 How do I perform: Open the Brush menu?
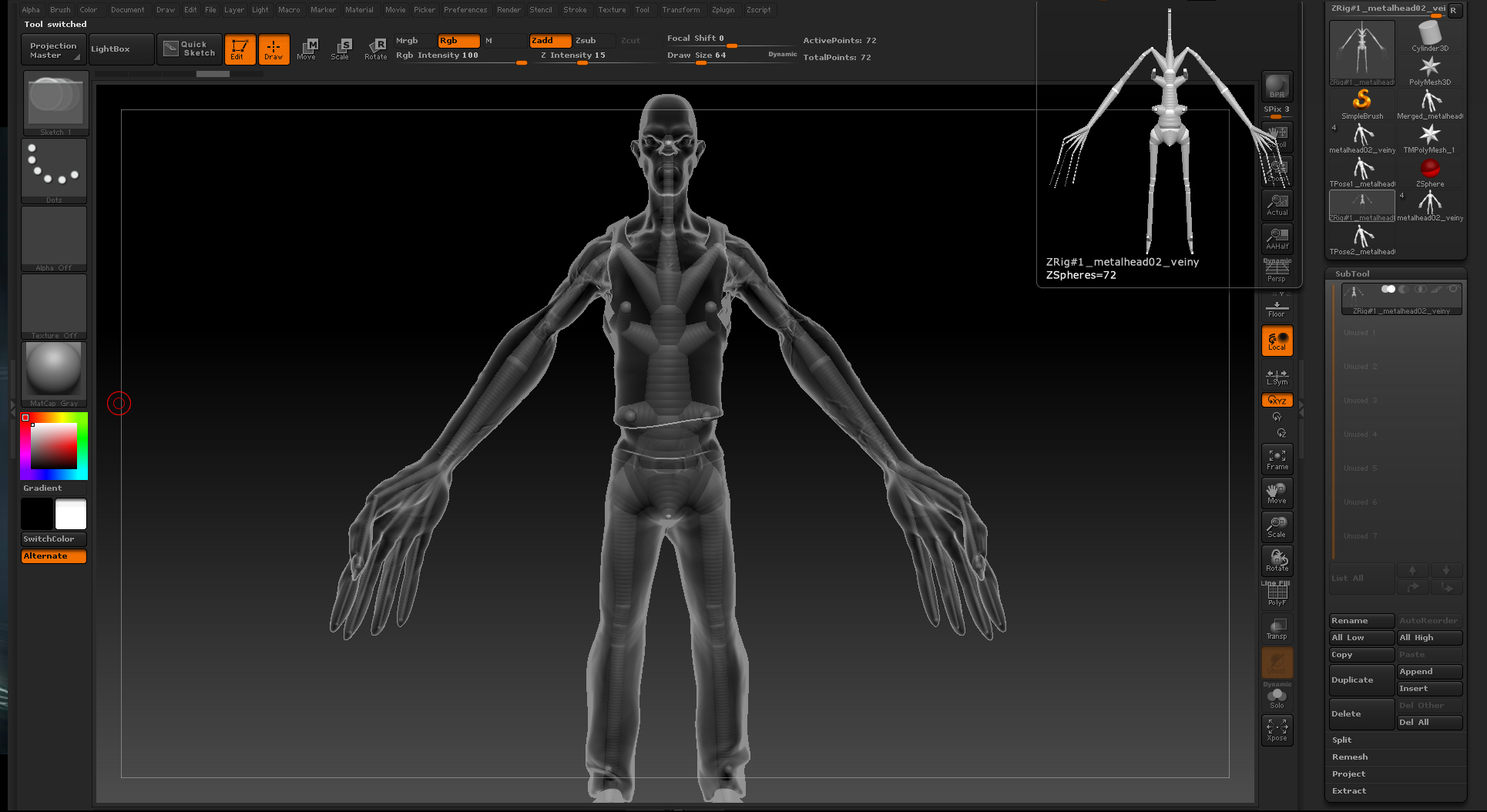click(x=60, y=10)
